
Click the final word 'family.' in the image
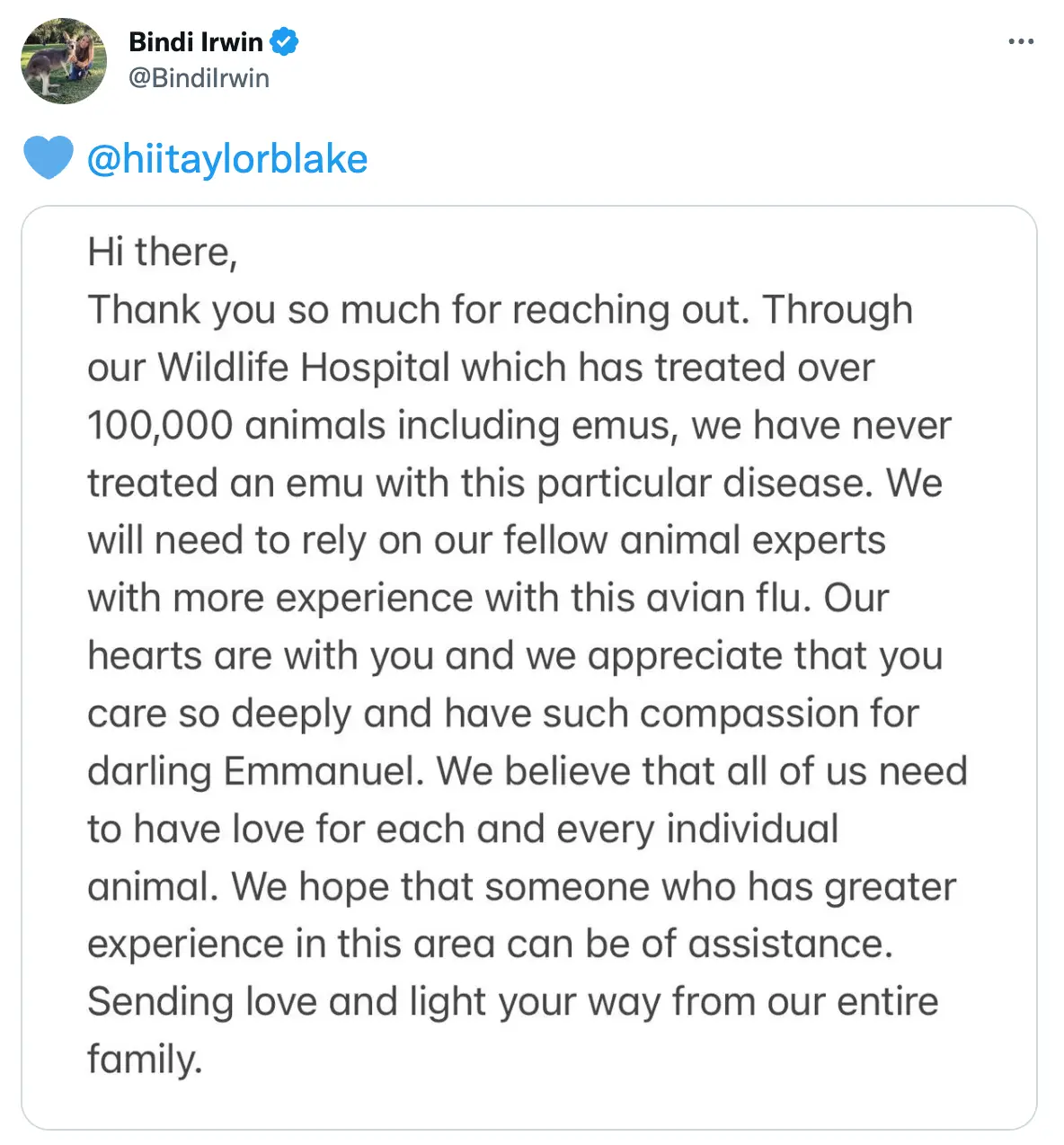(145, 1060)
